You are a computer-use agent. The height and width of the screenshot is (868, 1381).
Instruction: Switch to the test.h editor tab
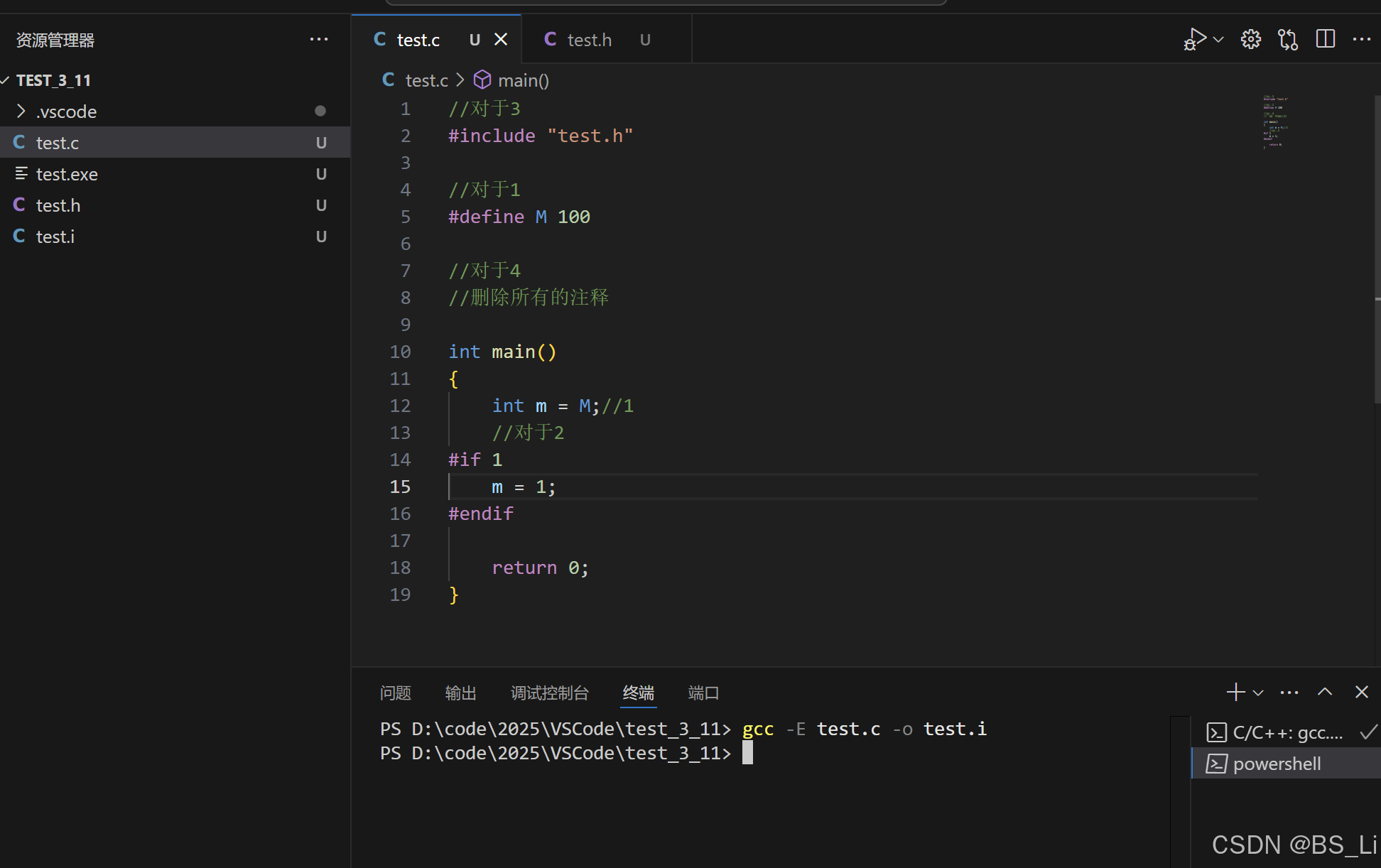coord(589,40)
